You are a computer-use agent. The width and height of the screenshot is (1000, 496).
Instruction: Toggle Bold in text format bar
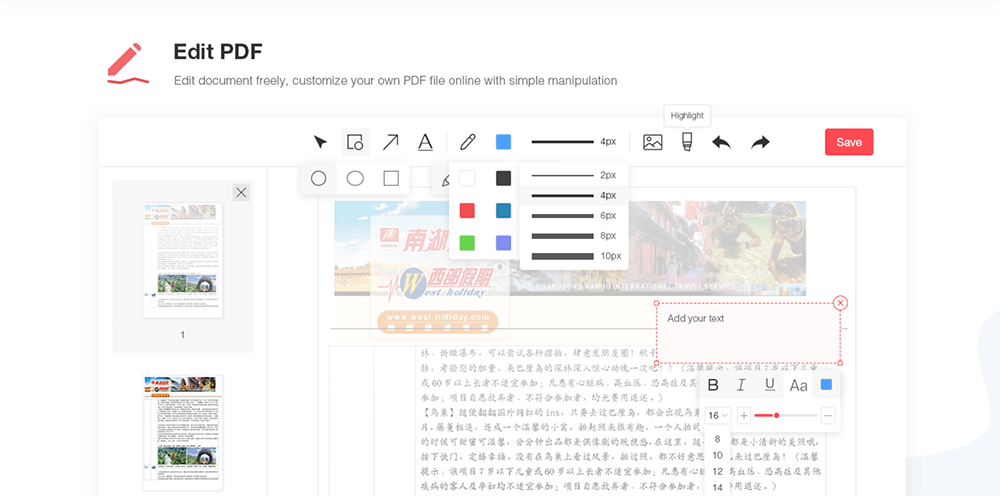(x=713, y=385)
